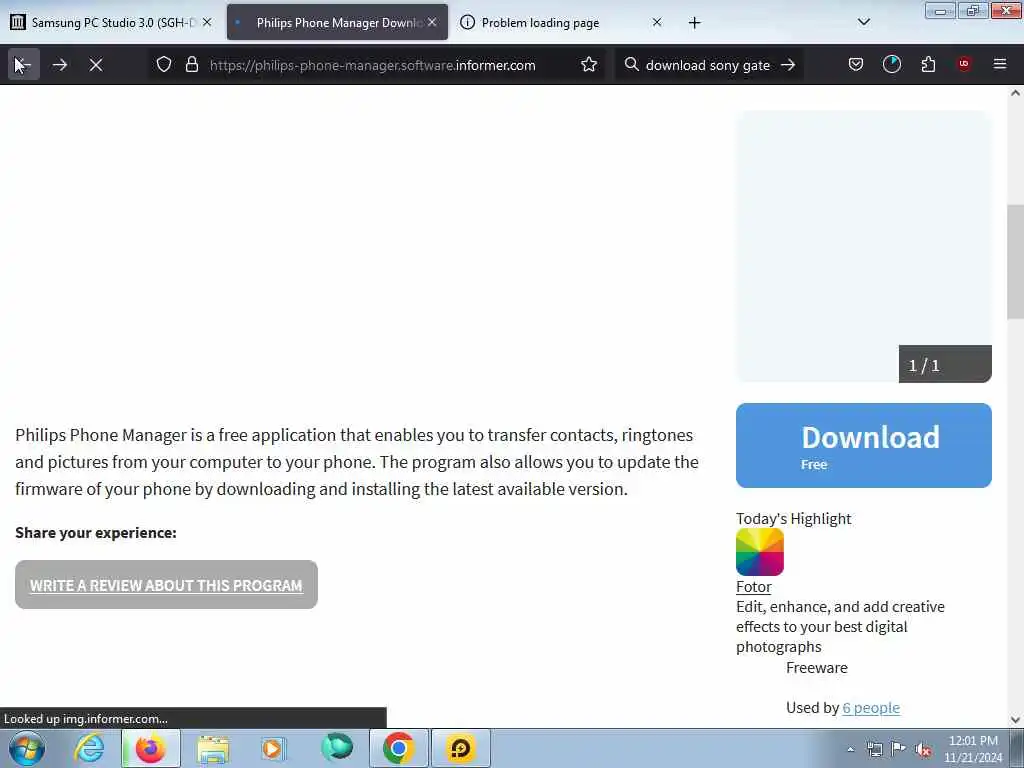Click the Fotor colorful app icon

[x=760, y=552]
